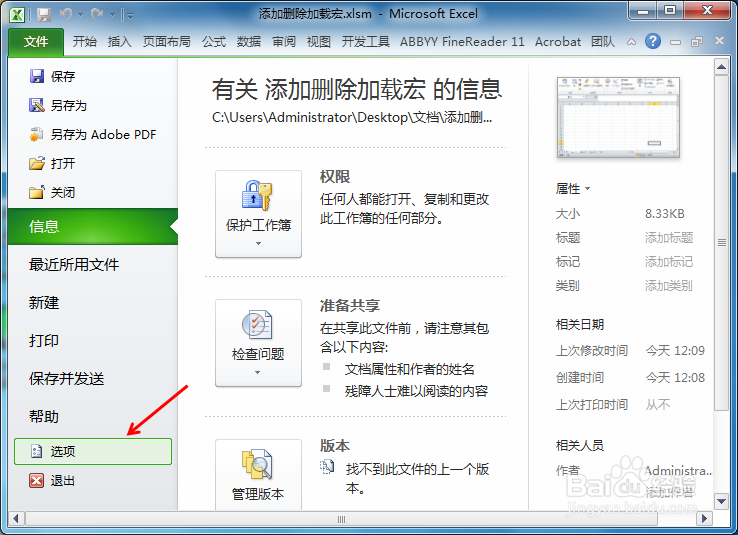Click the version document icon beside 找不到此文件
The width and height of the screenshot is (738, 535).
(327, 467)
